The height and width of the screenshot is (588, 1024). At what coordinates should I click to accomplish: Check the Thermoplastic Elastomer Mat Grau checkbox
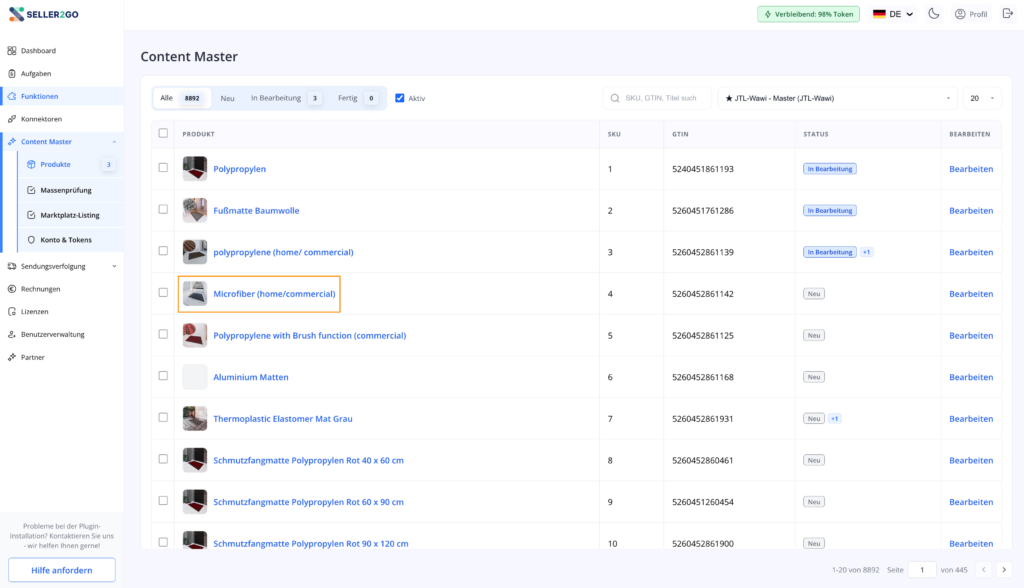(163, 417)
